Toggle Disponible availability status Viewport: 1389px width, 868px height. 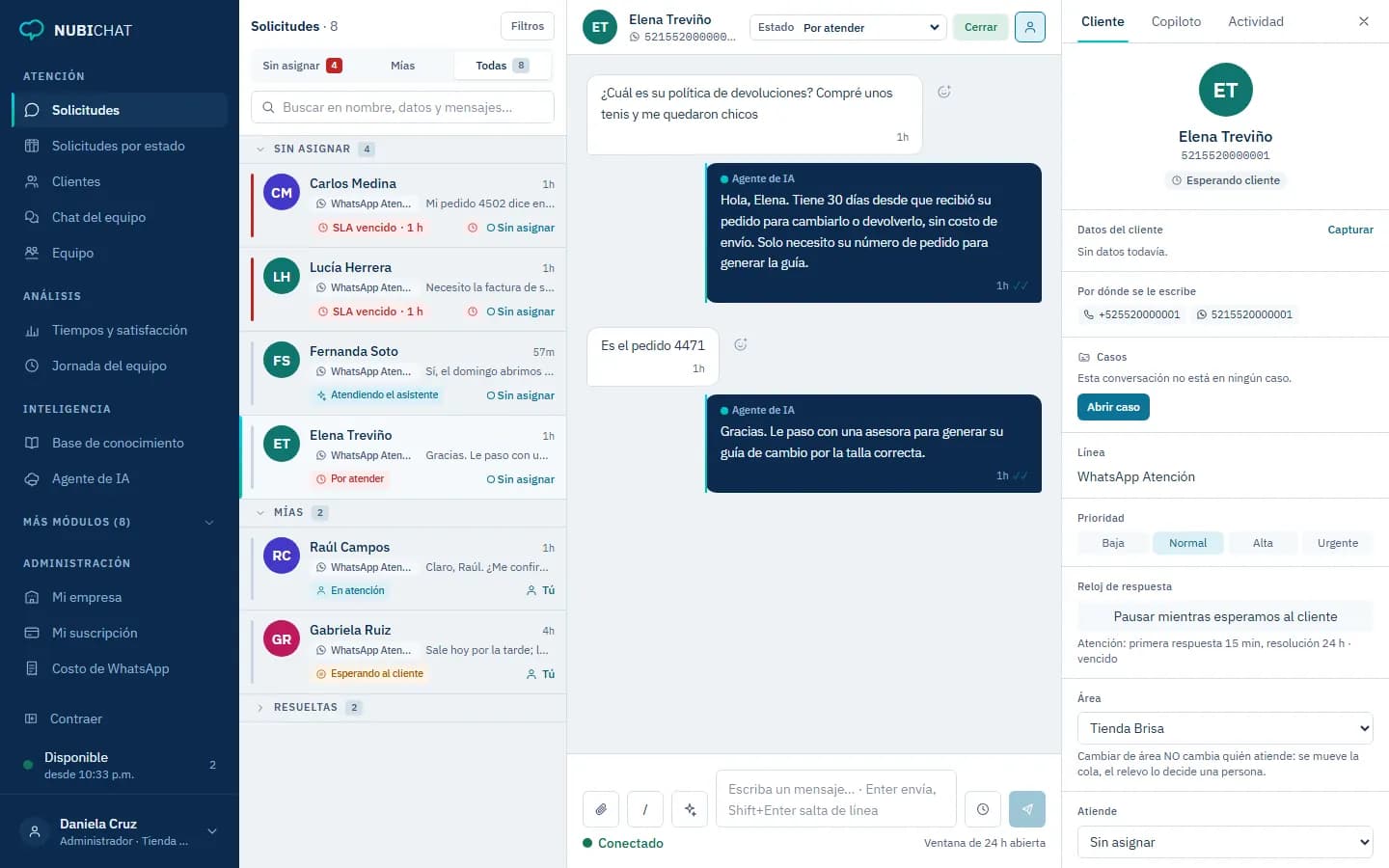click(120, 765)
